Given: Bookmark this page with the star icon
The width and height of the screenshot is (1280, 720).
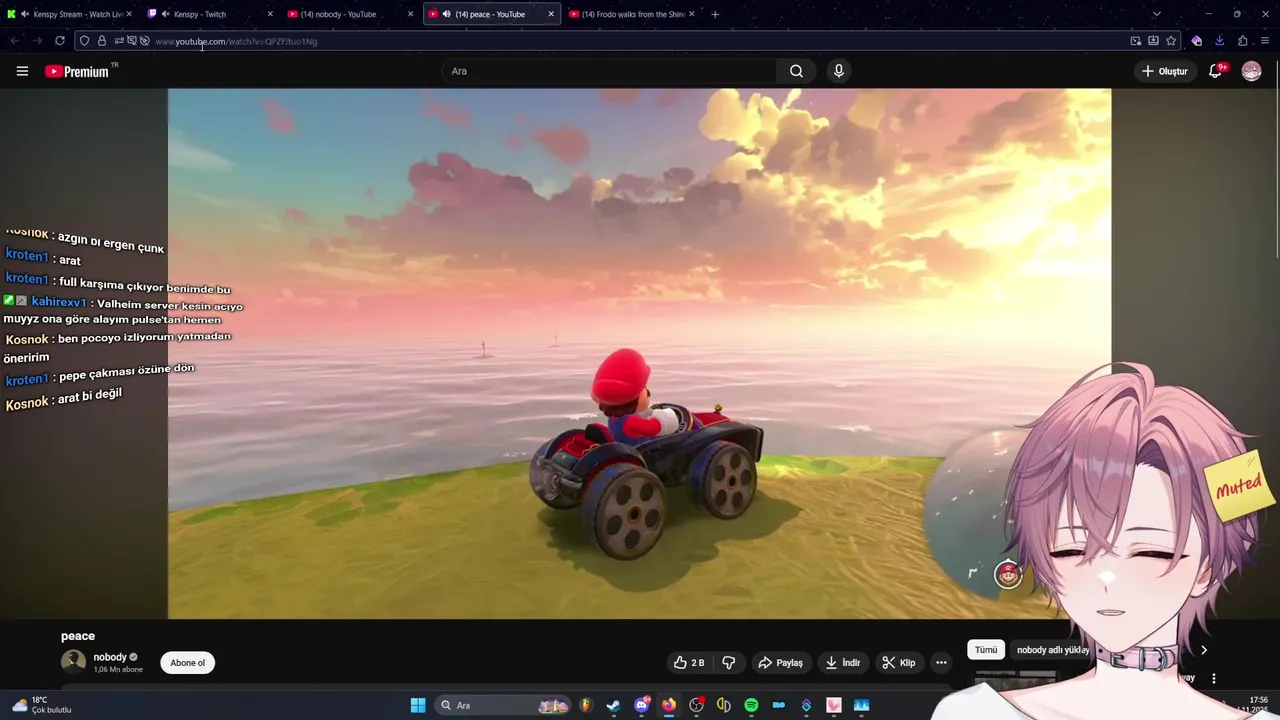Looking at the screenshot, I should [1171, 41].
